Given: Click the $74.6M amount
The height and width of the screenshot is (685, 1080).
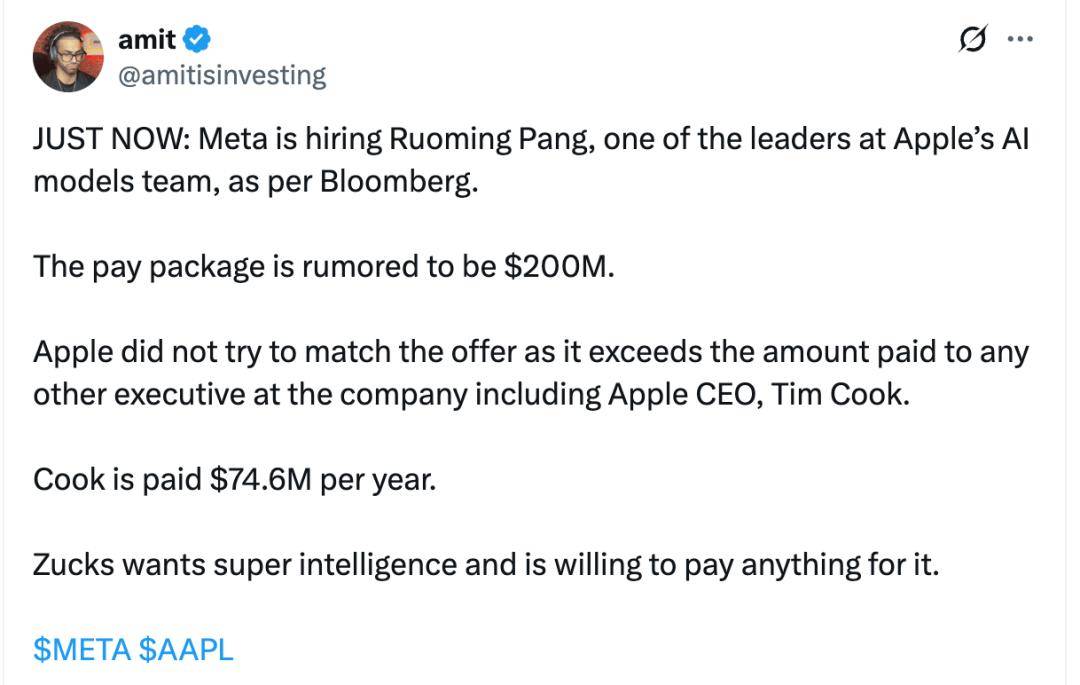Looking at the screenshot, I should tap(261, 479).
